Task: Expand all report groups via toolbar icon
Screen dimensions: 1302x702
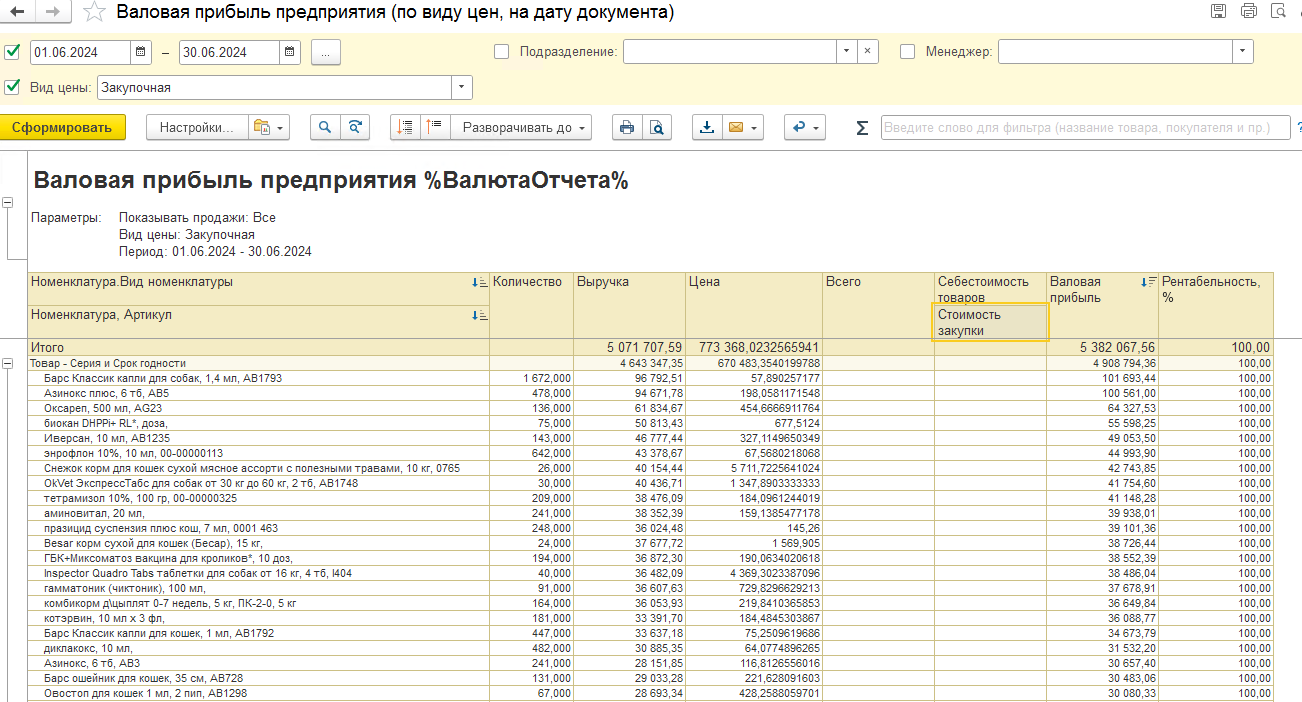Action: (x=435, y=128)
